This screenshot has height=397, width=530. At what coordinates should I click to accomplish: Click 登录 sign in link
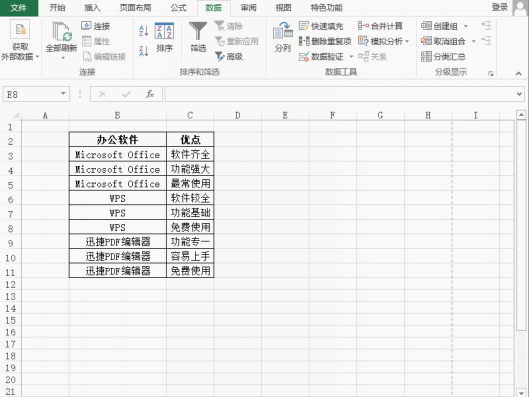500,7
